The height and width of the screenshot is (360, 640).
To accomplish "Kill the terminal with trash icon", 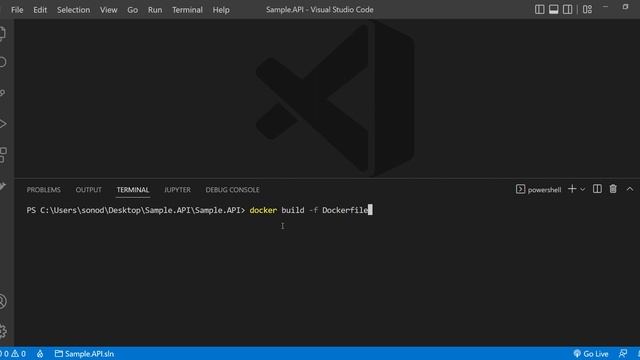I will 613,189.
